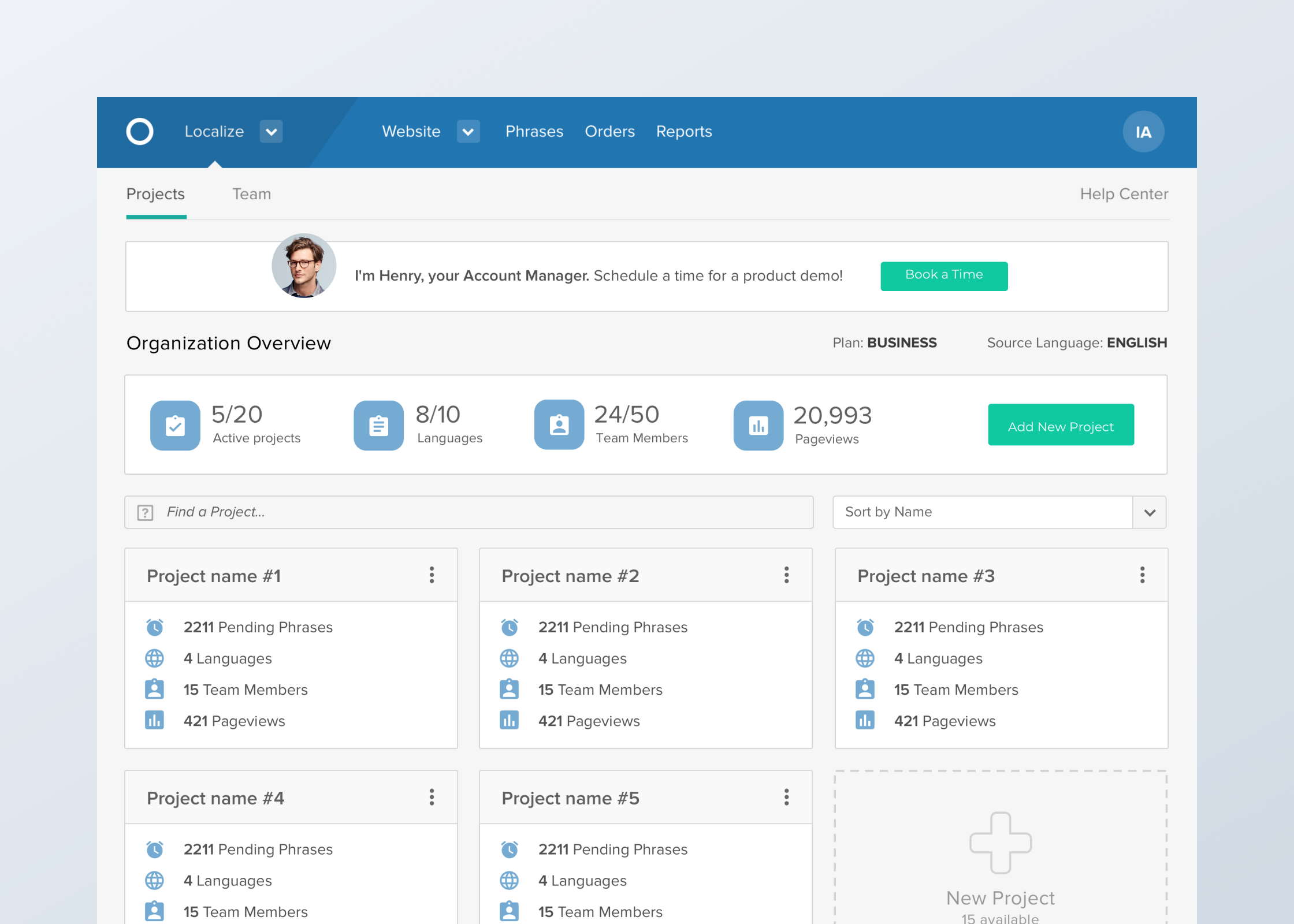The height and width of the screenshot is (924, 1294).
Task: Expand the Localize dropdown arrow
Action: (271, 132)
